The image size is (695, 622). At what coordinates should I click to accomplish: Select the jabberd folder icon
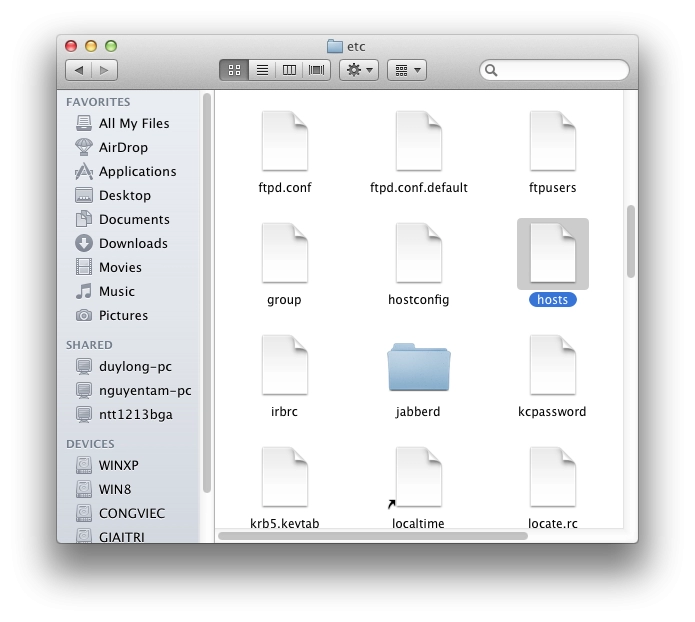(419, 367)
